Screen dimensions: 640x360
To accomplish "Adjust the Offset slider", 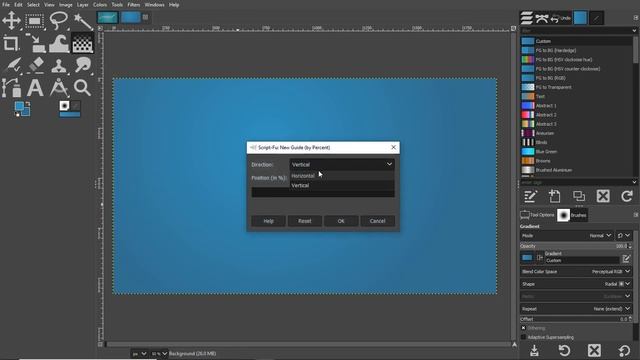I will coord(576,319).
